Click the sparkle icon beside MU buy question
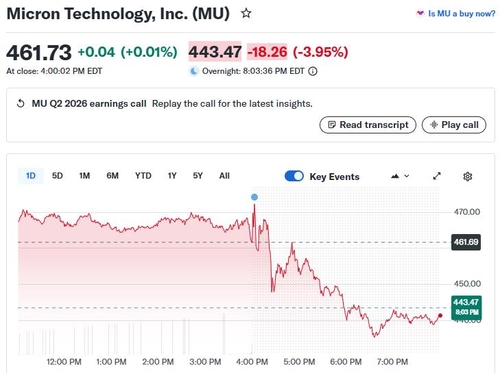 420,13
